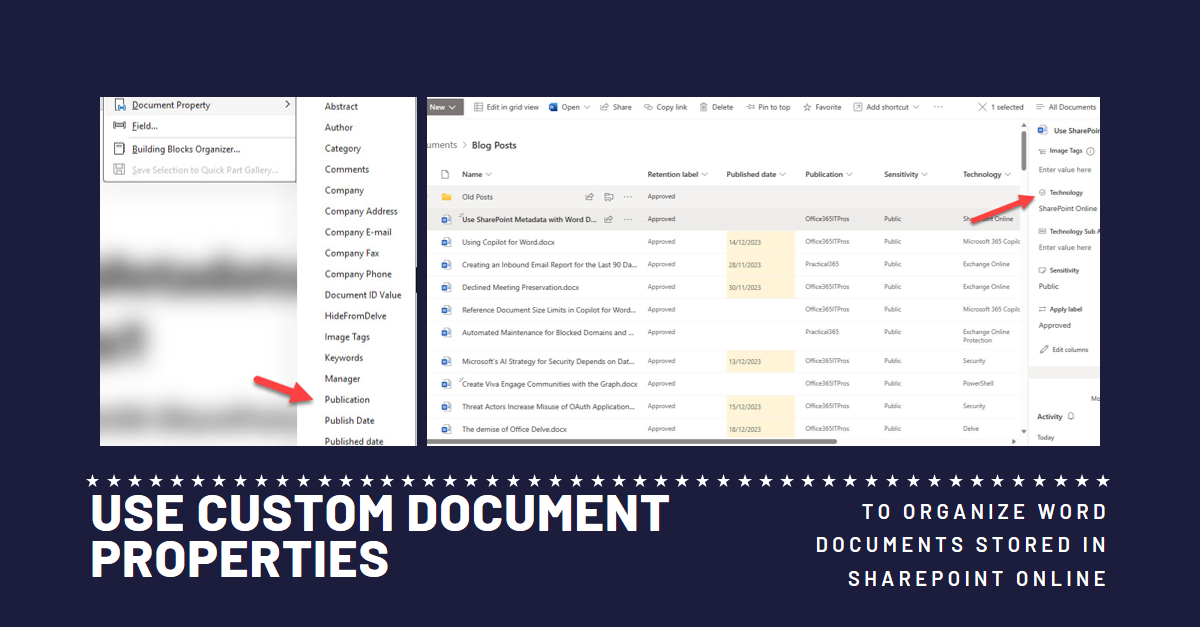
Task: Click the file type column header icon
Action: click(446, 175)
